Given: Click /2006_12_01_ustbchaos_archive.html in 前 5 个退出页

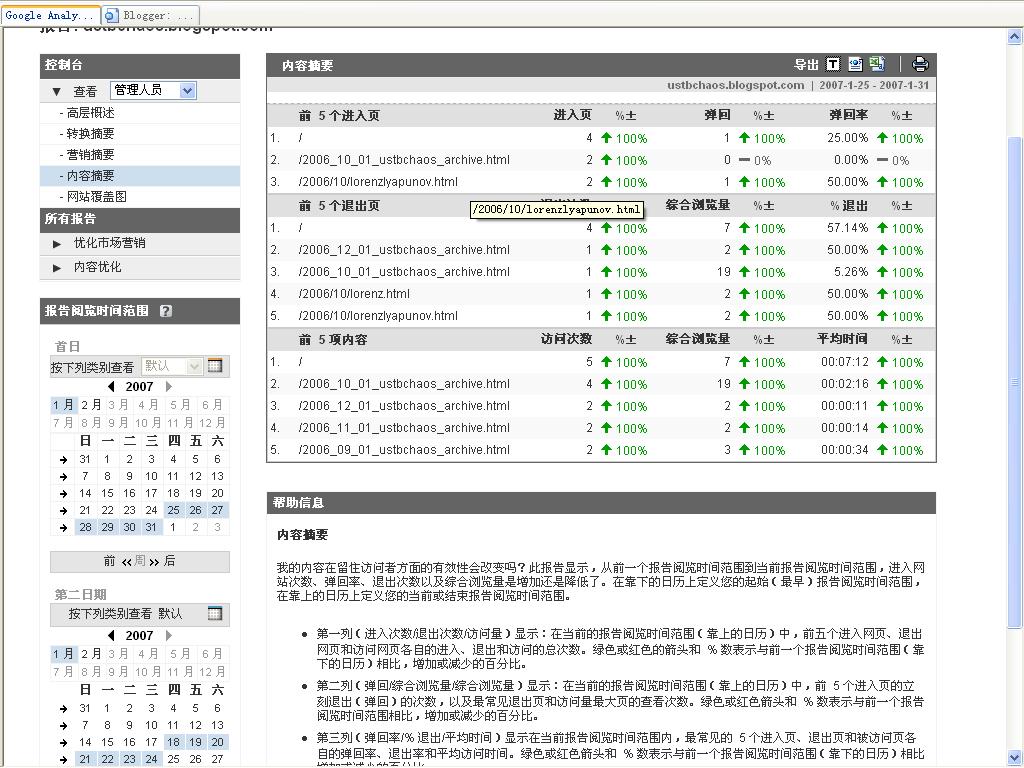Looking at the screenshot, I should 404,250.
